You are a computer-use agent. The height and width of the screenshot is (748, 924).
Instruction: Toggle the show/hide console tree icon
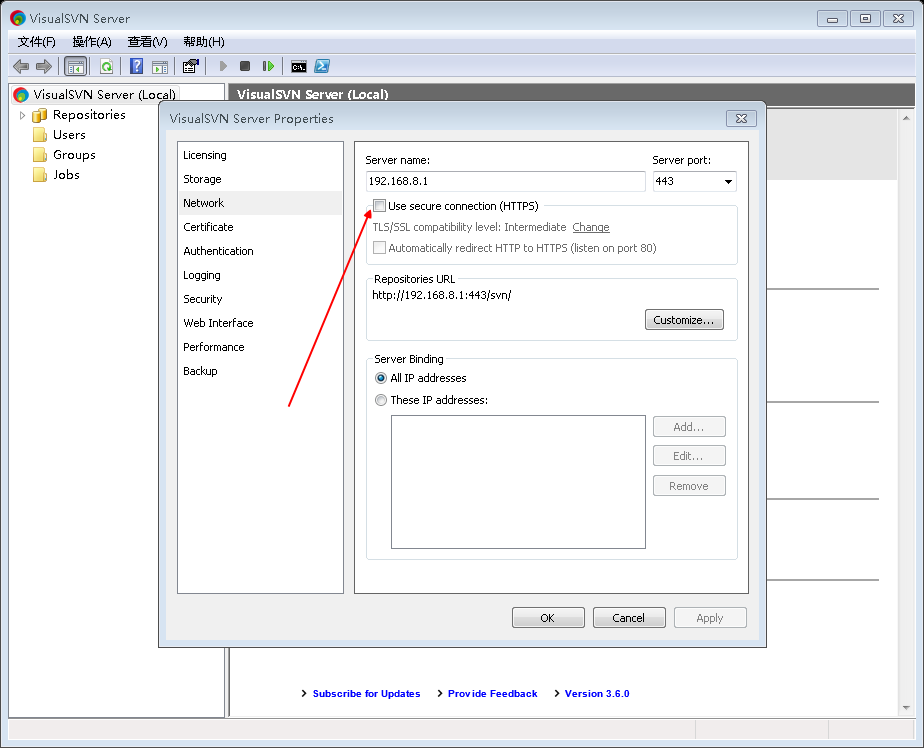tap(76, 67)
